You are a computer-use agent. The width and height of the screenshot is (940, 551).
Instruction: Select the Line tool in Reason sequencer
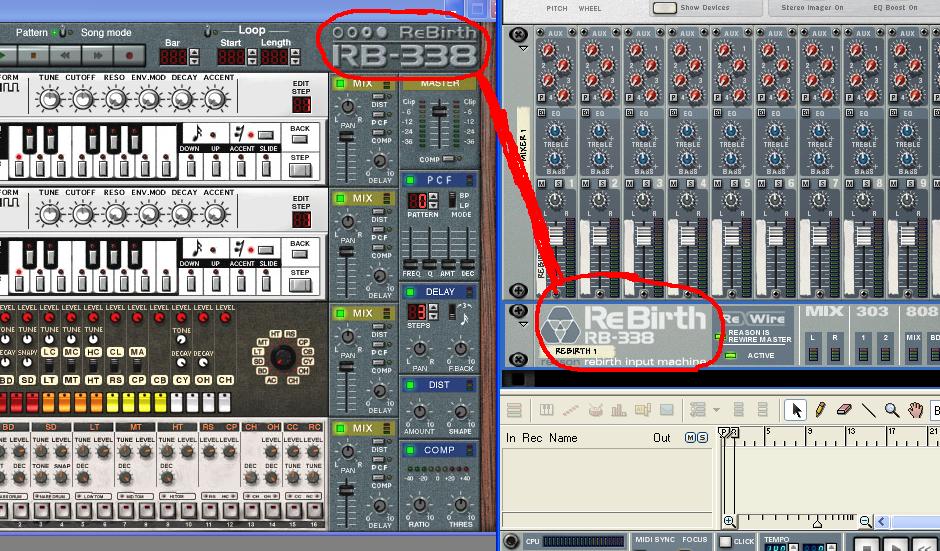tap(868, 410)
